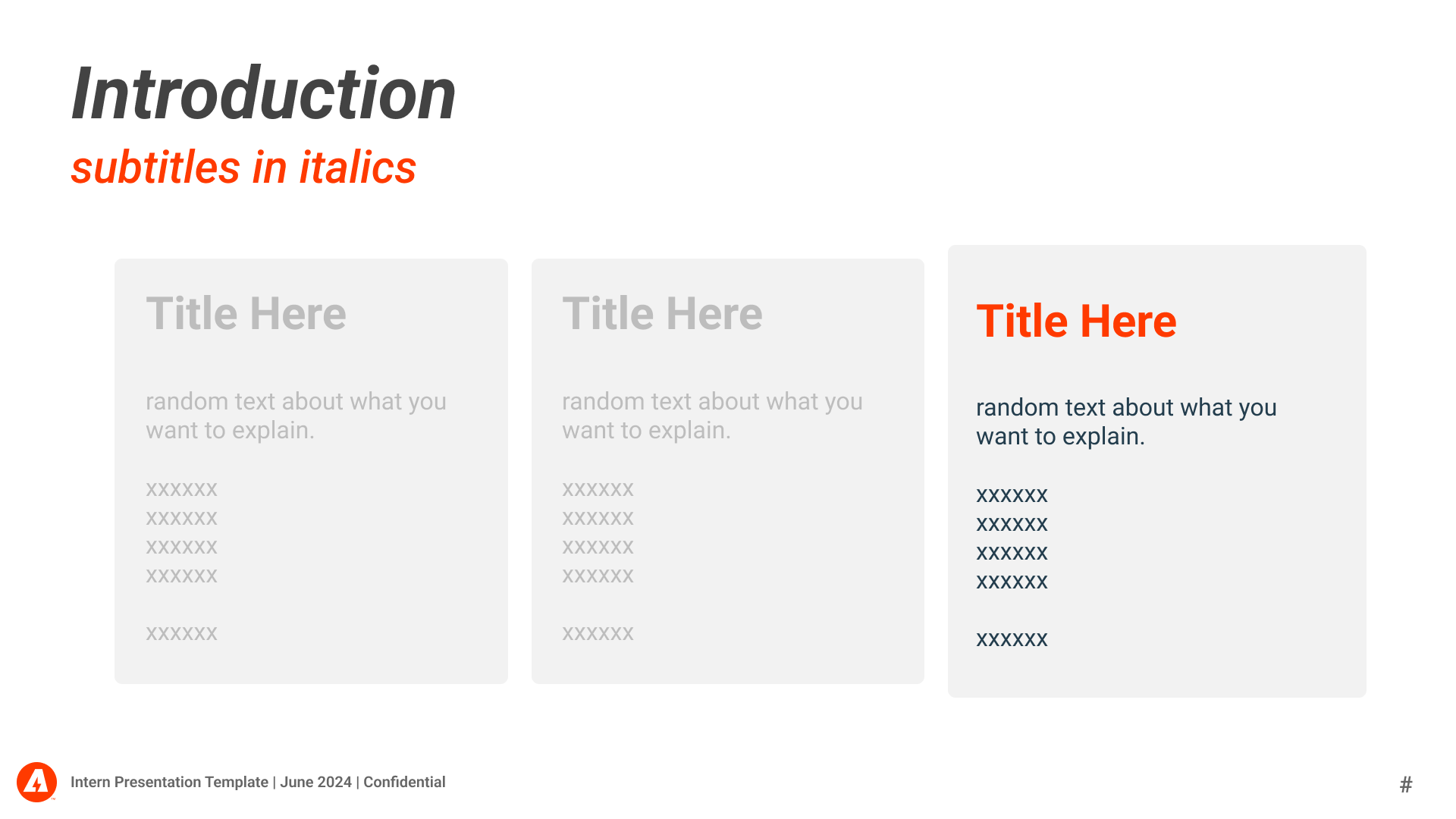Image resolution: width=1456 pixels, height=819 pixels.
Task: Click the first xxxxxx line in the left card
Action: [181, 489]
